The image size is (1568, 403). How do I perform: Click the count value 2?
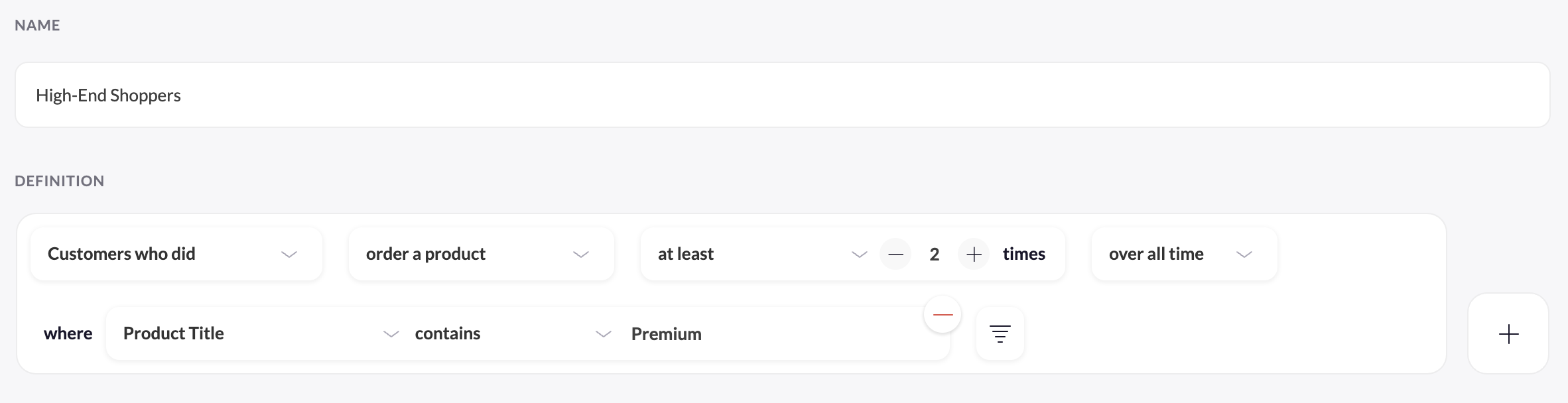coord(935,255)
